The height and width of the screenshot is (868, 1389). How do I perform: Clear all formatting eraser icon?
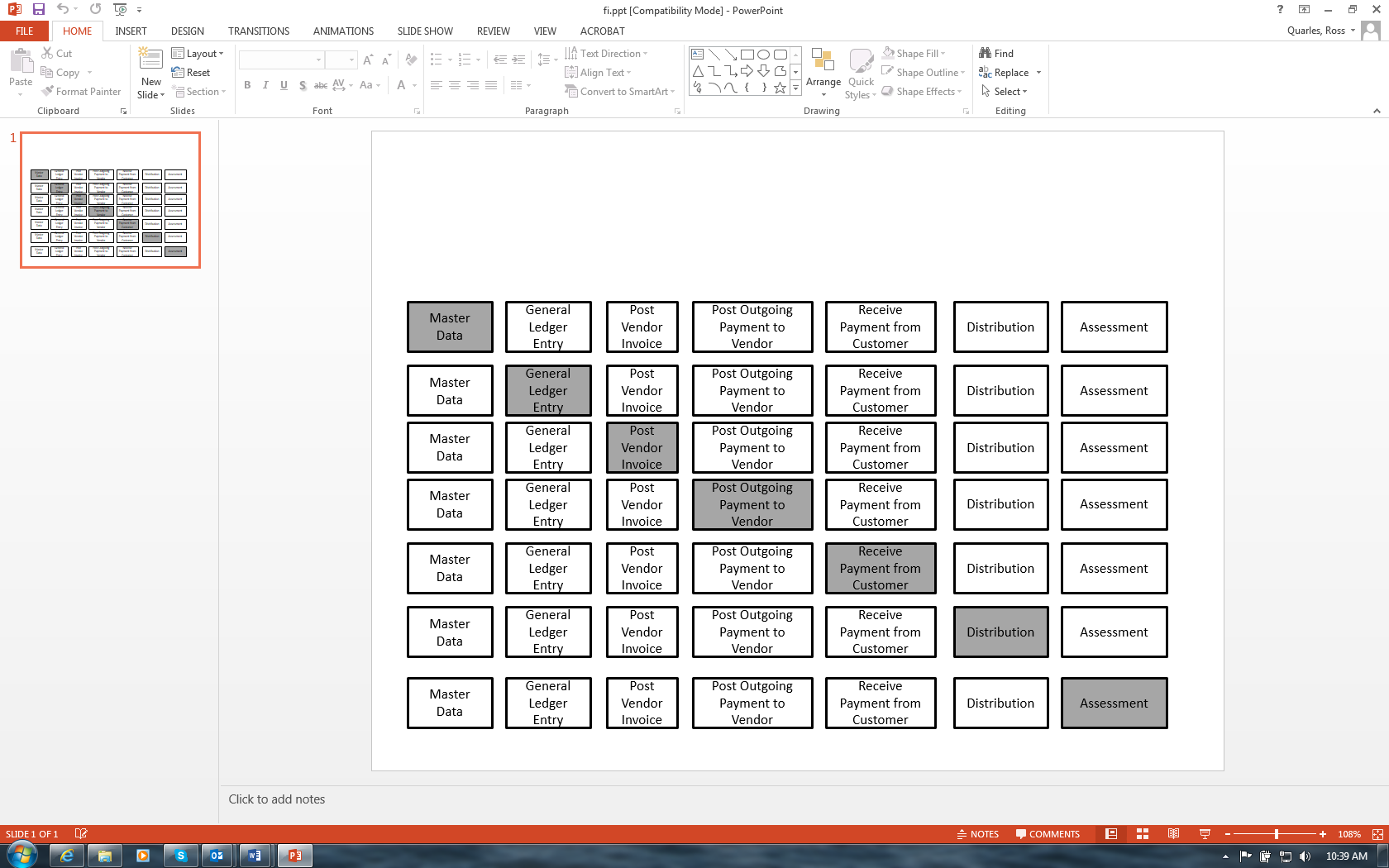(411, 60)
